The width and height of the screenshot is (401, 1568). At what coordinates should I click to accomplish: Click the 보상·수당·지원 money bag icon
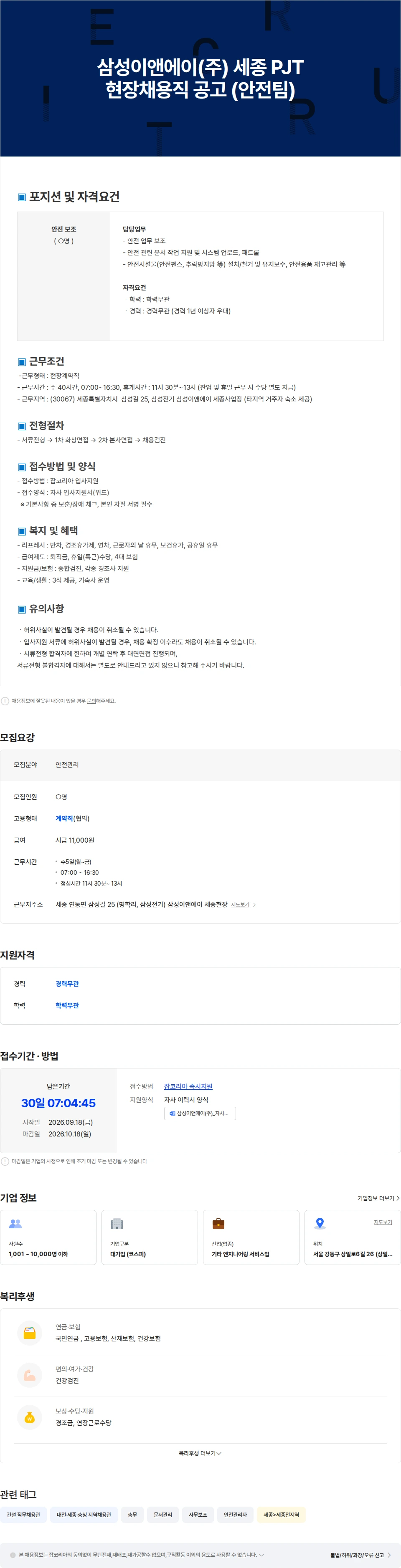pyautogui.click(x=29, y=1417)
